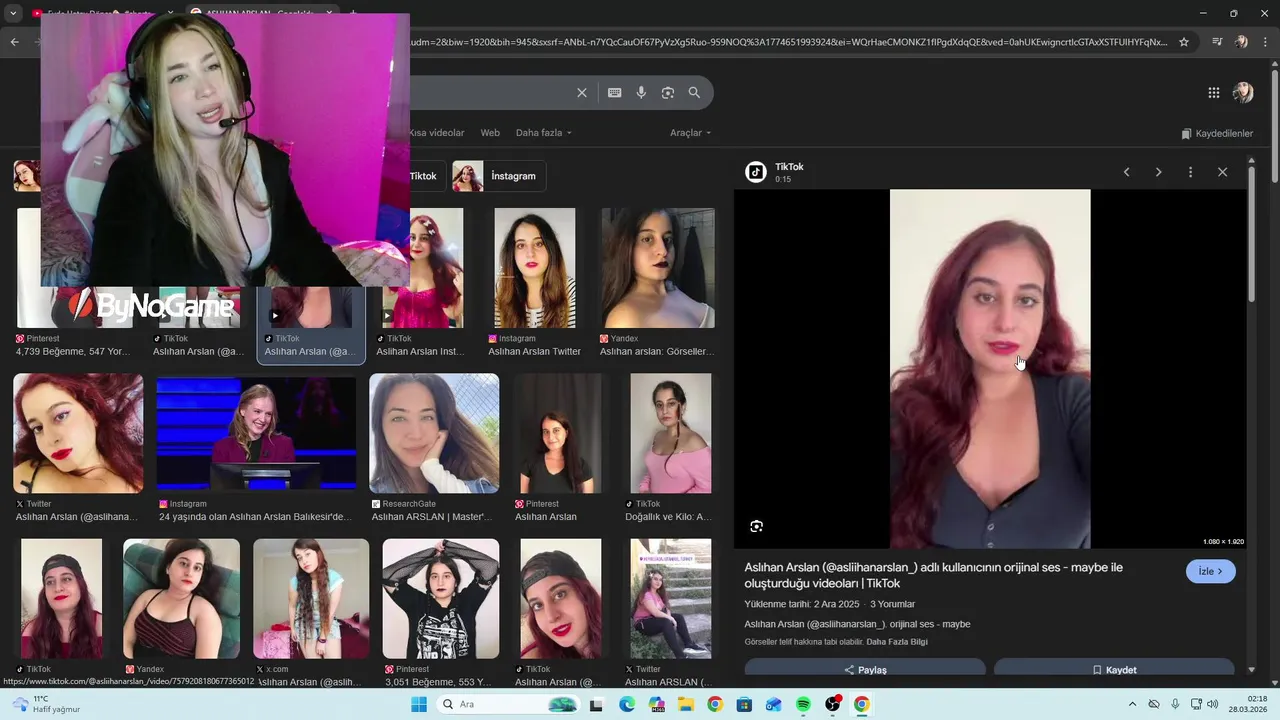Image resolution: width=1280 pixels, height=720 pixels.
Task: Open the Aslıhan Arslan Twitter Instagram thumbnail
Action: point(535,268)
